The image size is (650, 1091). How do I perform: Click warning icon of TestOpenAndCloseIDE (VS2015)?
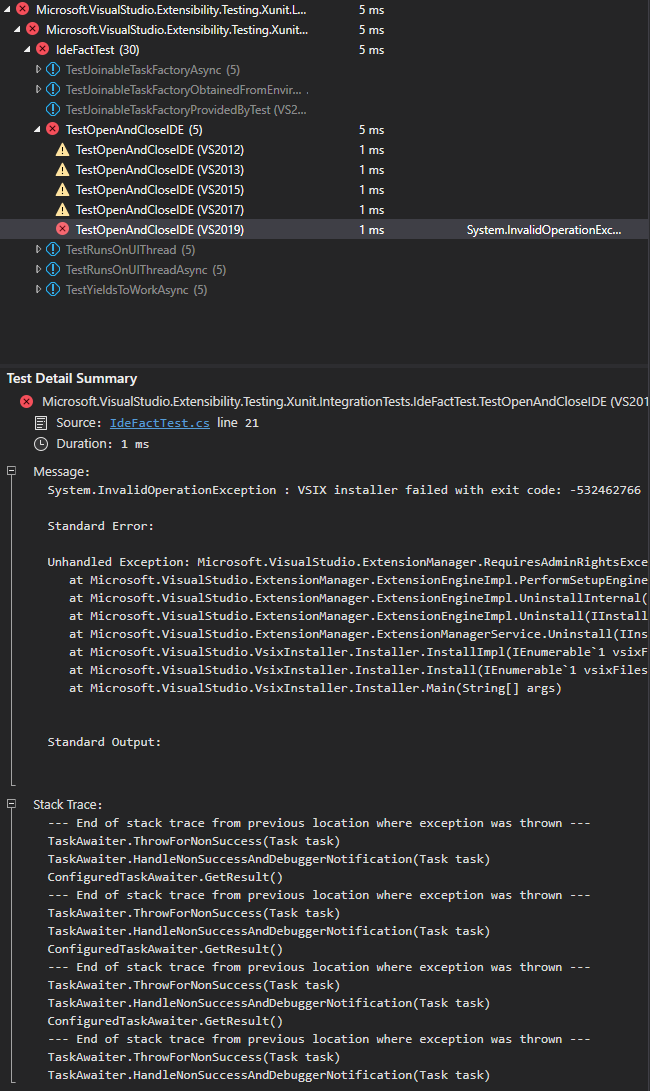pyautogui.click(x=63, y=190)
